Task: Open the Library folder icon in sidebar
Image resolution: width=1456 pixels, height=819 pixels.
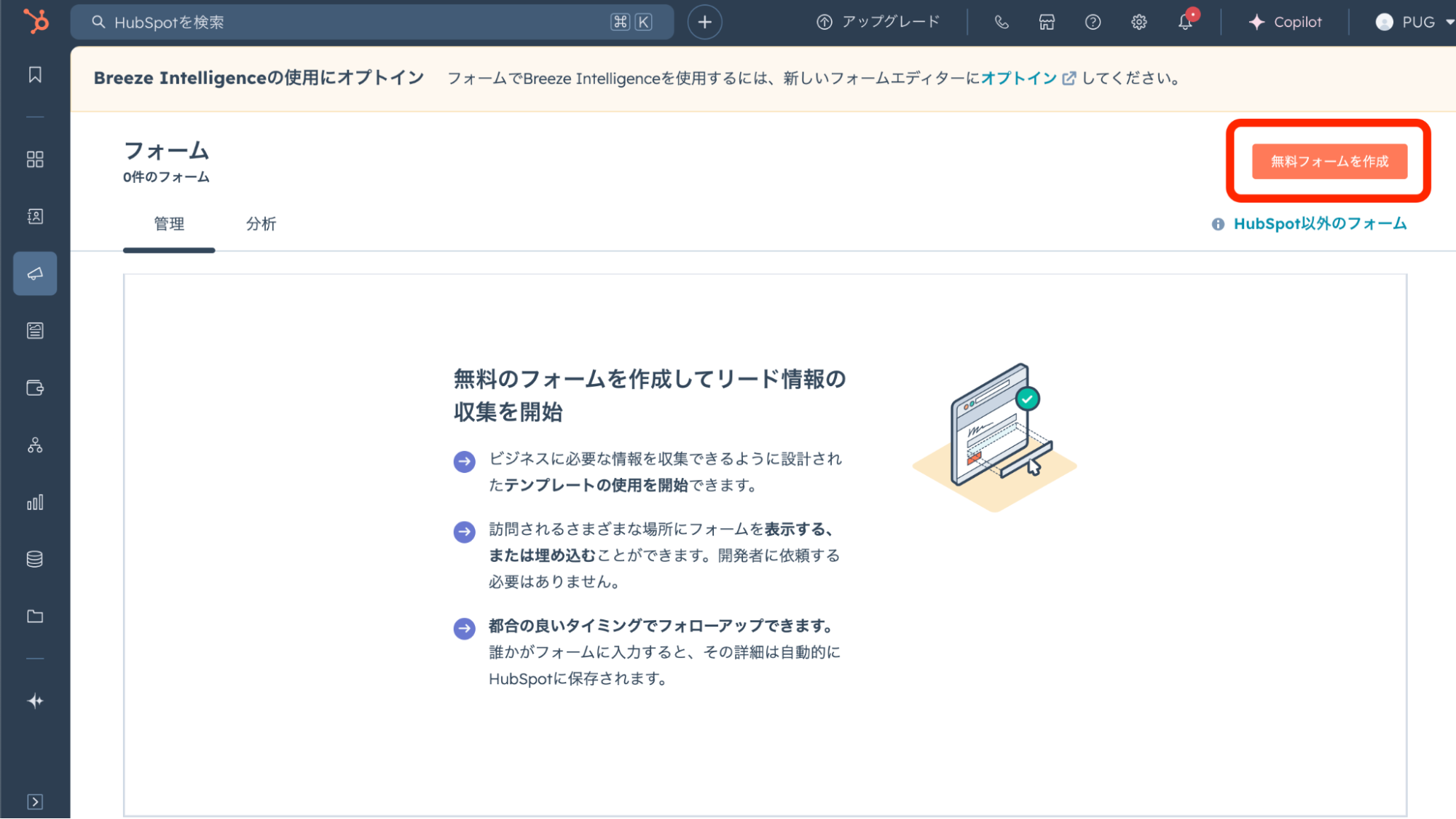Action: click(x=35, y=616)
